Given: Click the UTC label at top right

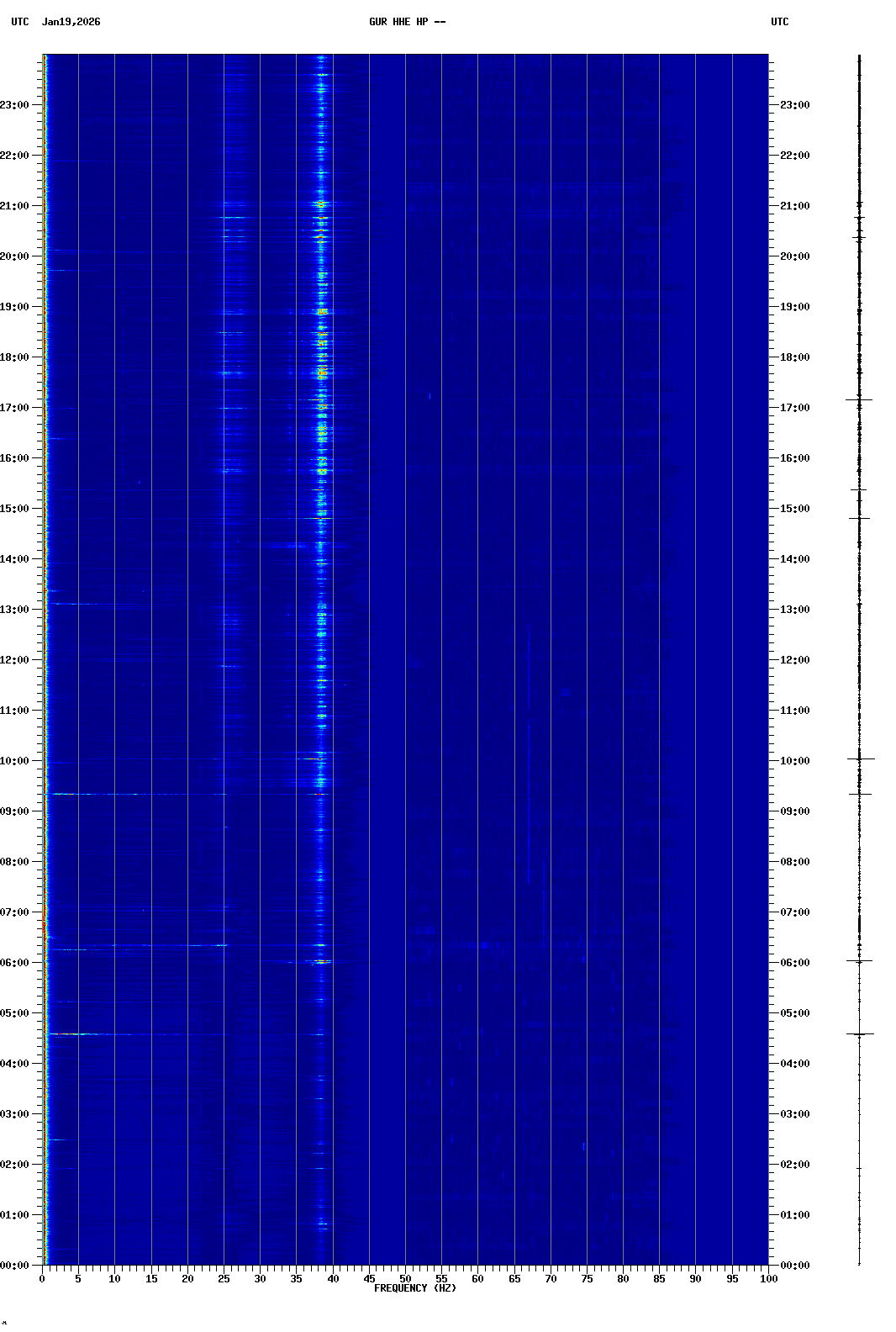Looking at the screenshot, I should pos(779,22).
